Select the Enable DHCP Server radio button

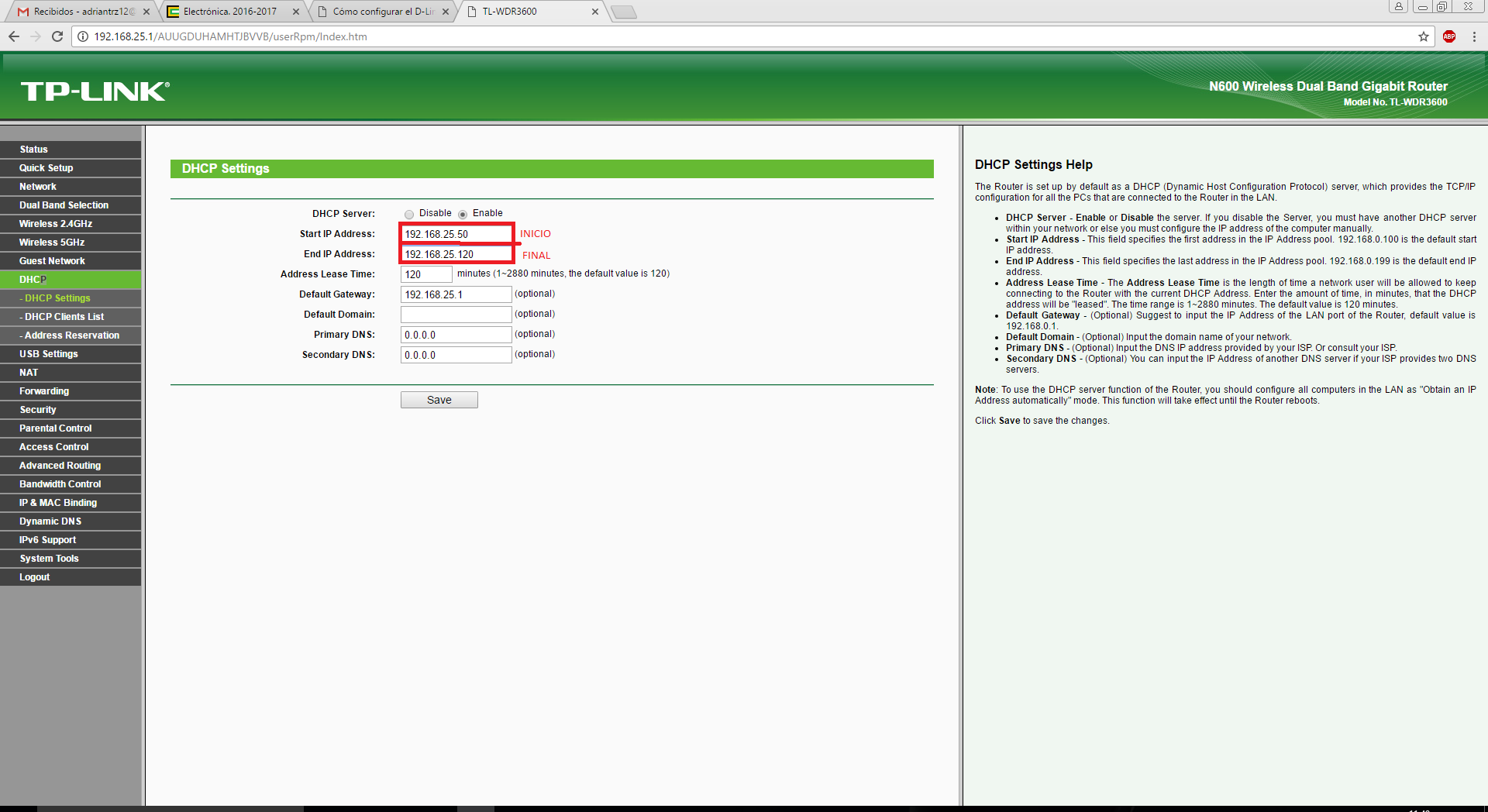(463, 214)
